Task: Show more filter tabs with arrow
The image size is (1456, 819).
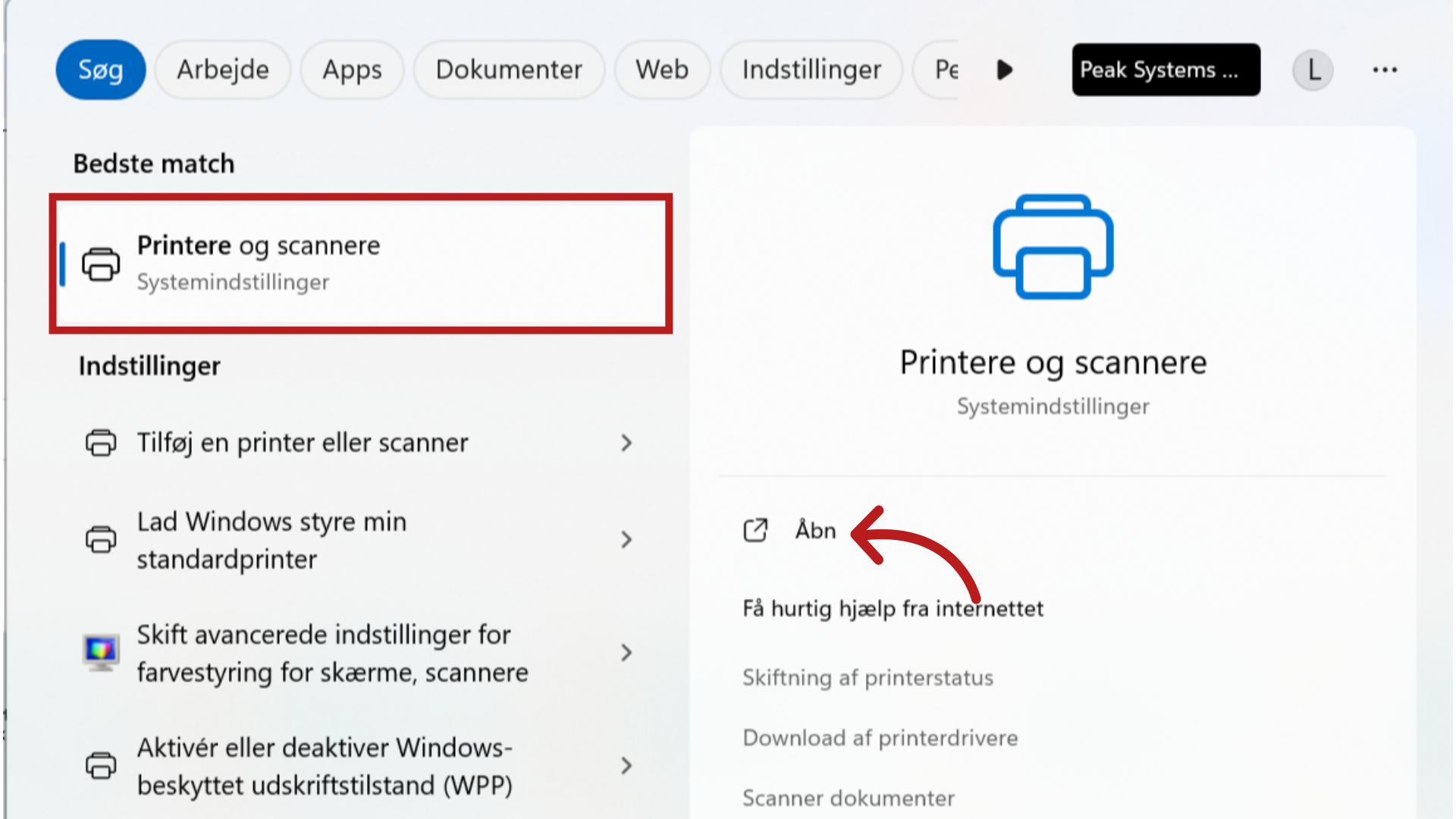Action: (1005, 70)
